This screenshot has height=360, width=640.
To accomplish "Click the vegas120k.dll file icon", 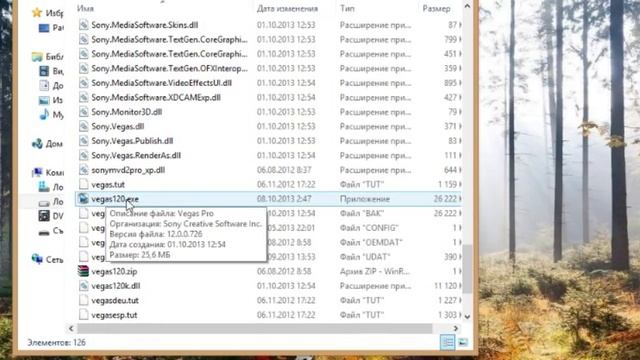I will click(x=84, y=286).
